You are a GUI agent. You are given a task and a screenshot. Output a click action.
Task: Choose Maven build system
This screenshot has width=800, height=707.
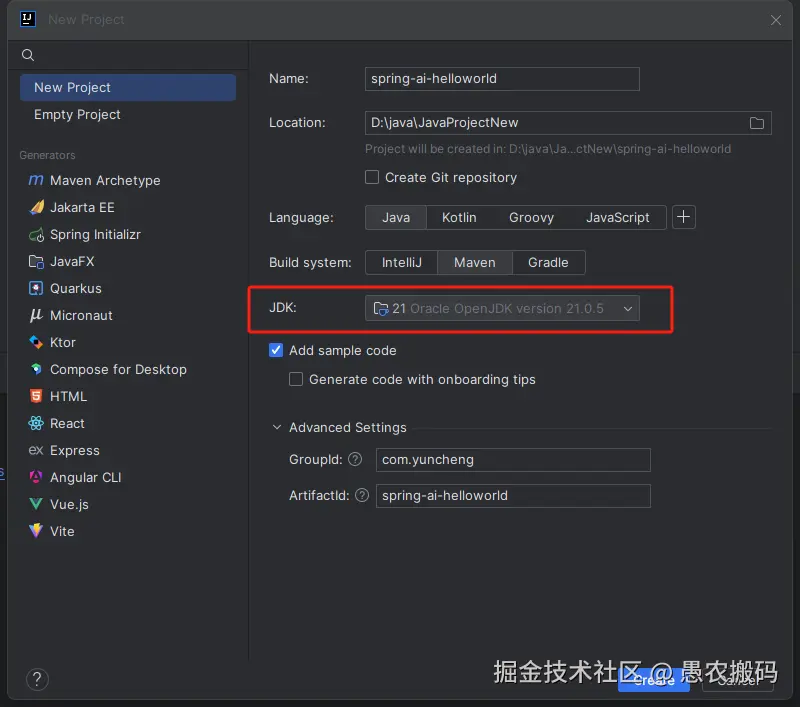click(x=474, y=263)
